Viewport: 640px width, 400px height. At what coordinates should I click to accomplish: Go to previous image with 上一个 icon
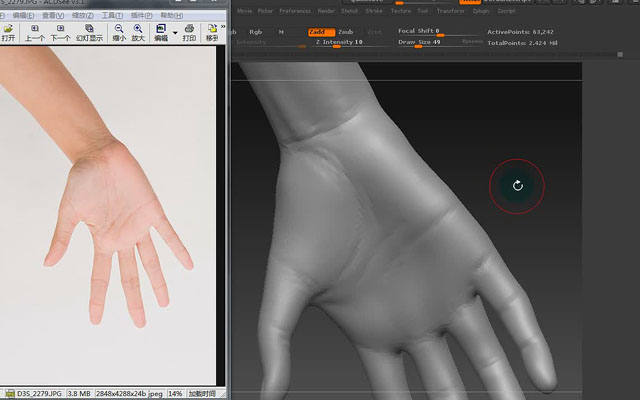tap(35, 33)
